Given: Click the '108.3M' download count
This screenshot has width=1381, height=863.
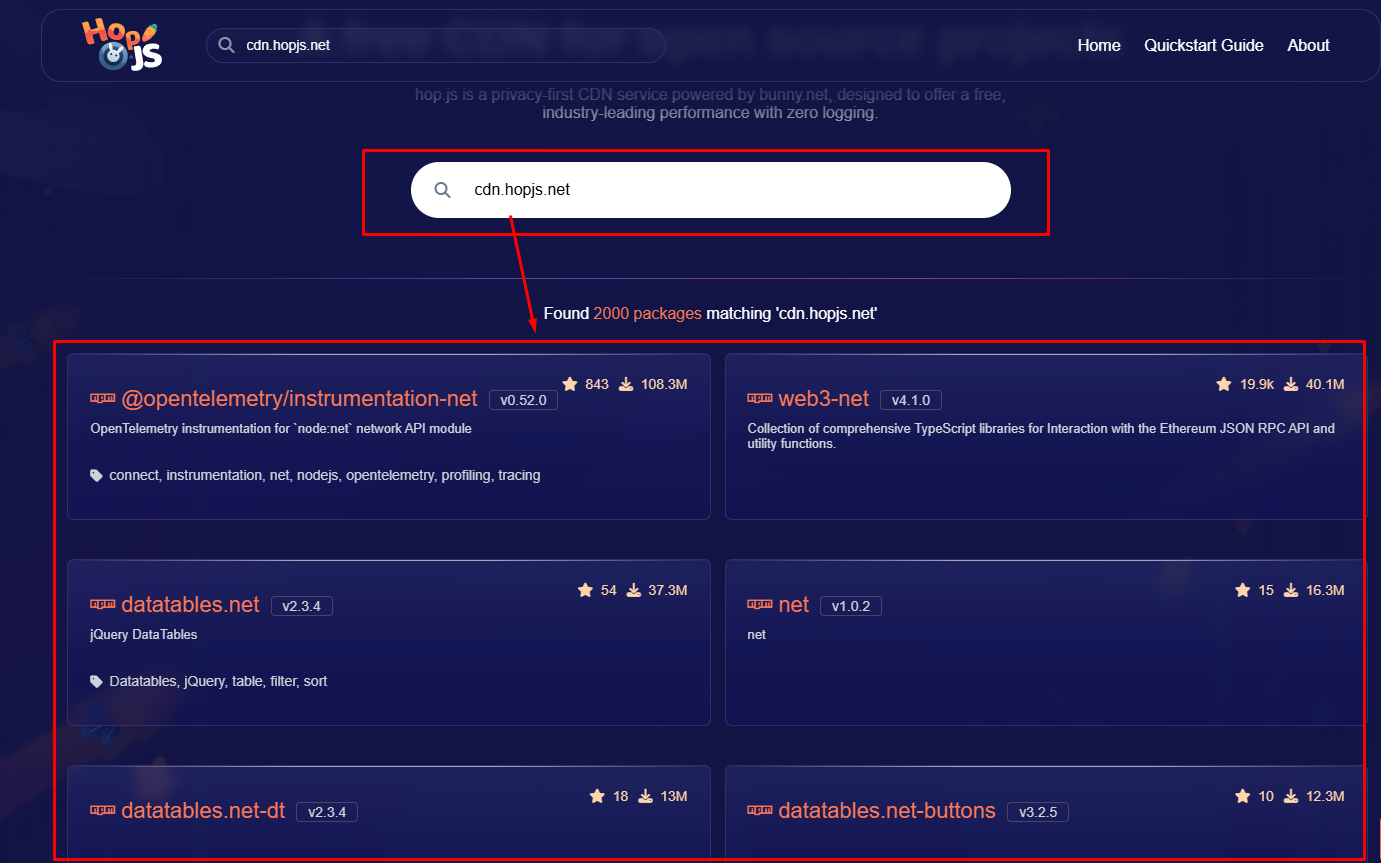Looking at the screenshot, I should (x=664, y=384).
